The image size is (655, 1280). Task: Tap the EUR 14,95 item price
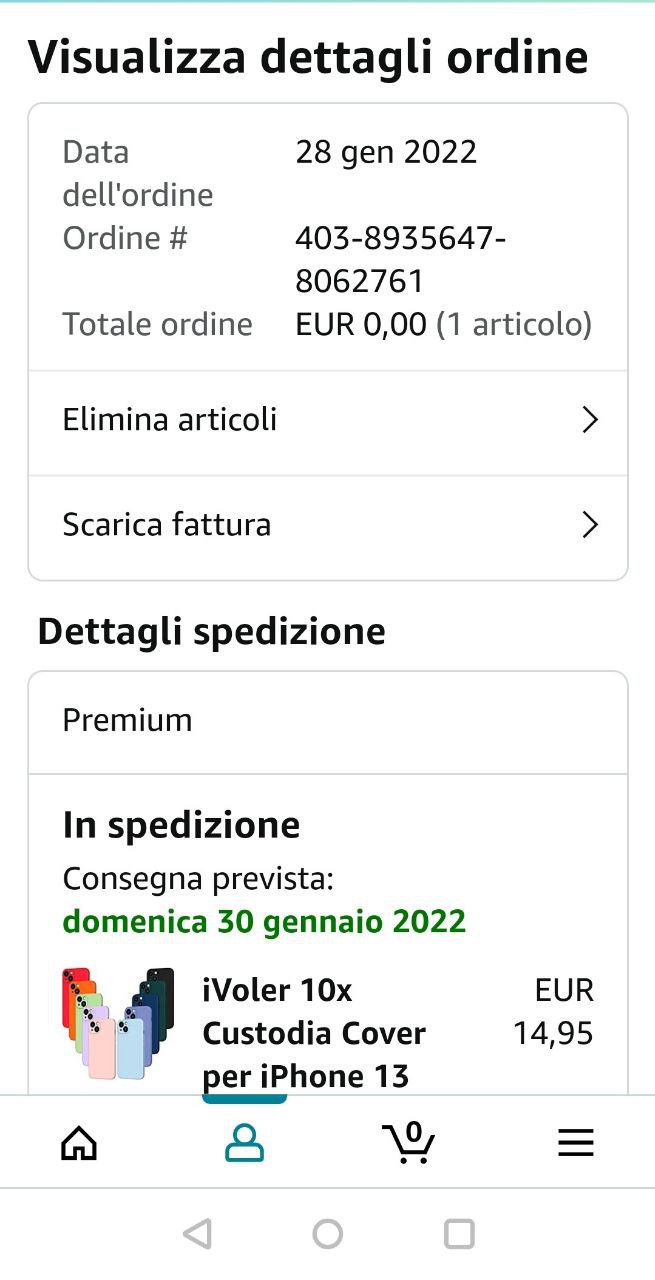click(x=554, y=1011)
